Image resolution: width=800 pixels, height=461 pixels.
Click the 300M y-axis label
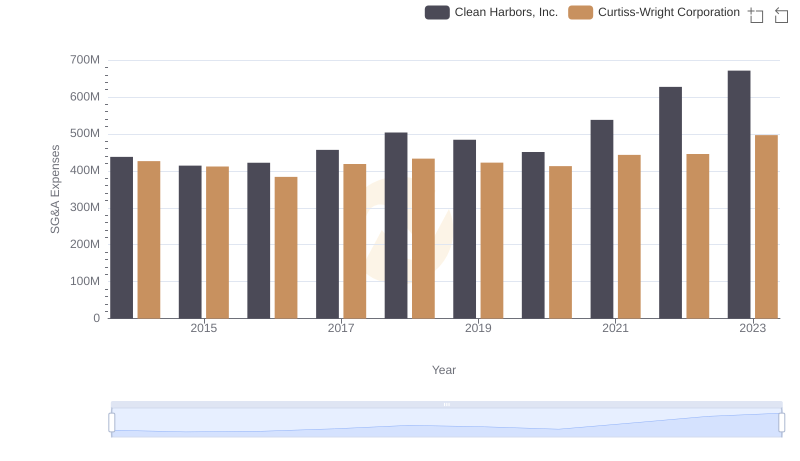coord(85,208)
